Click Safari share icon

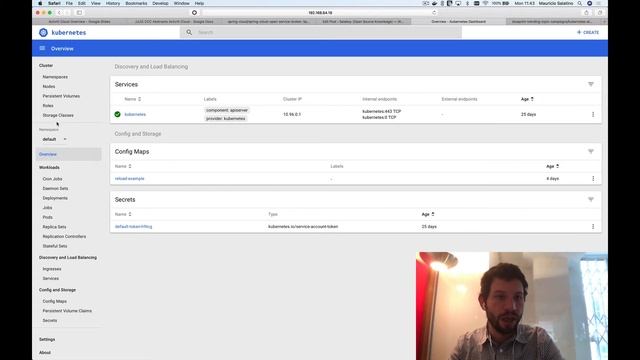[587, 13]
